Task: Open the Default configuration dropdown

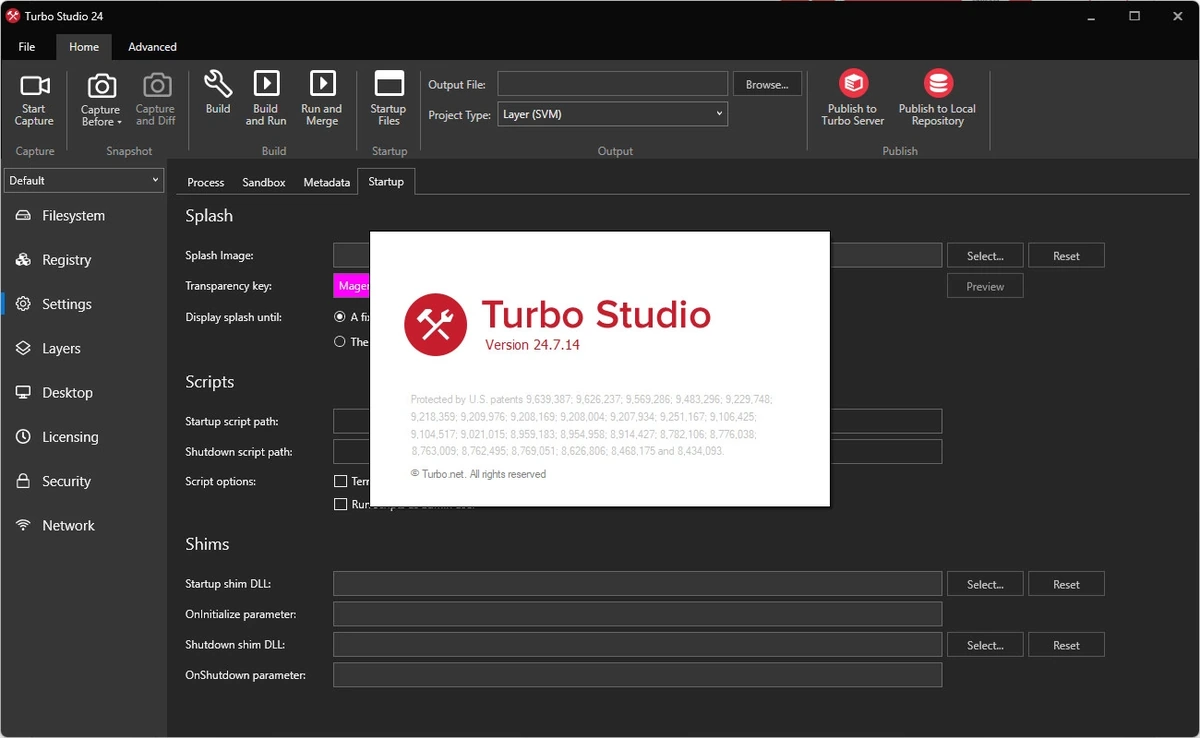Action: pyautogui.click(x=84, y=181)
